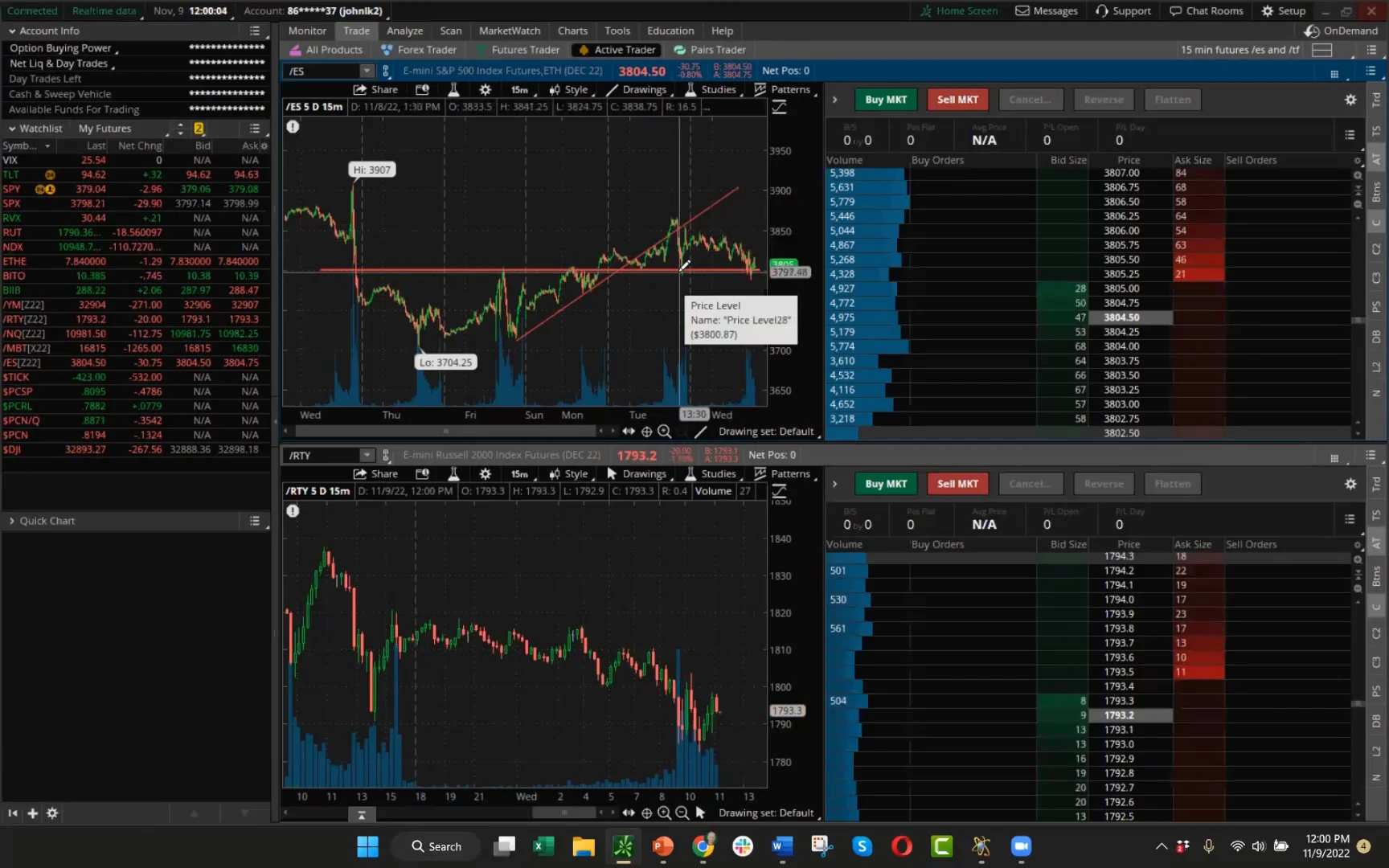The image size is (1389, 868).
Task: Toggle the Trd sidebar tab beside the /ES ladder
Action: (x=1376, y=100)
